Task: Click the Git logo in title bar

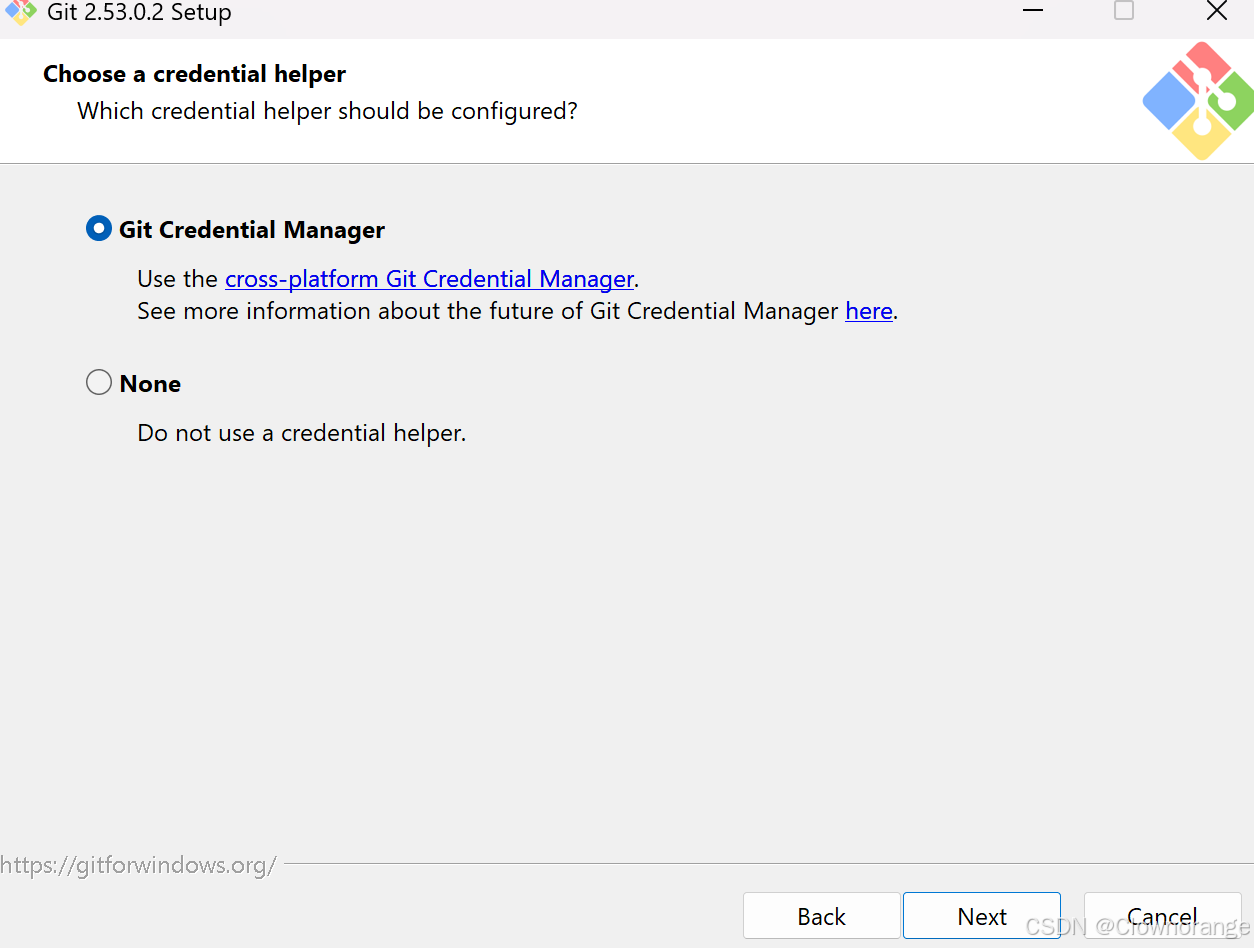Action: (x=21, y=12)
